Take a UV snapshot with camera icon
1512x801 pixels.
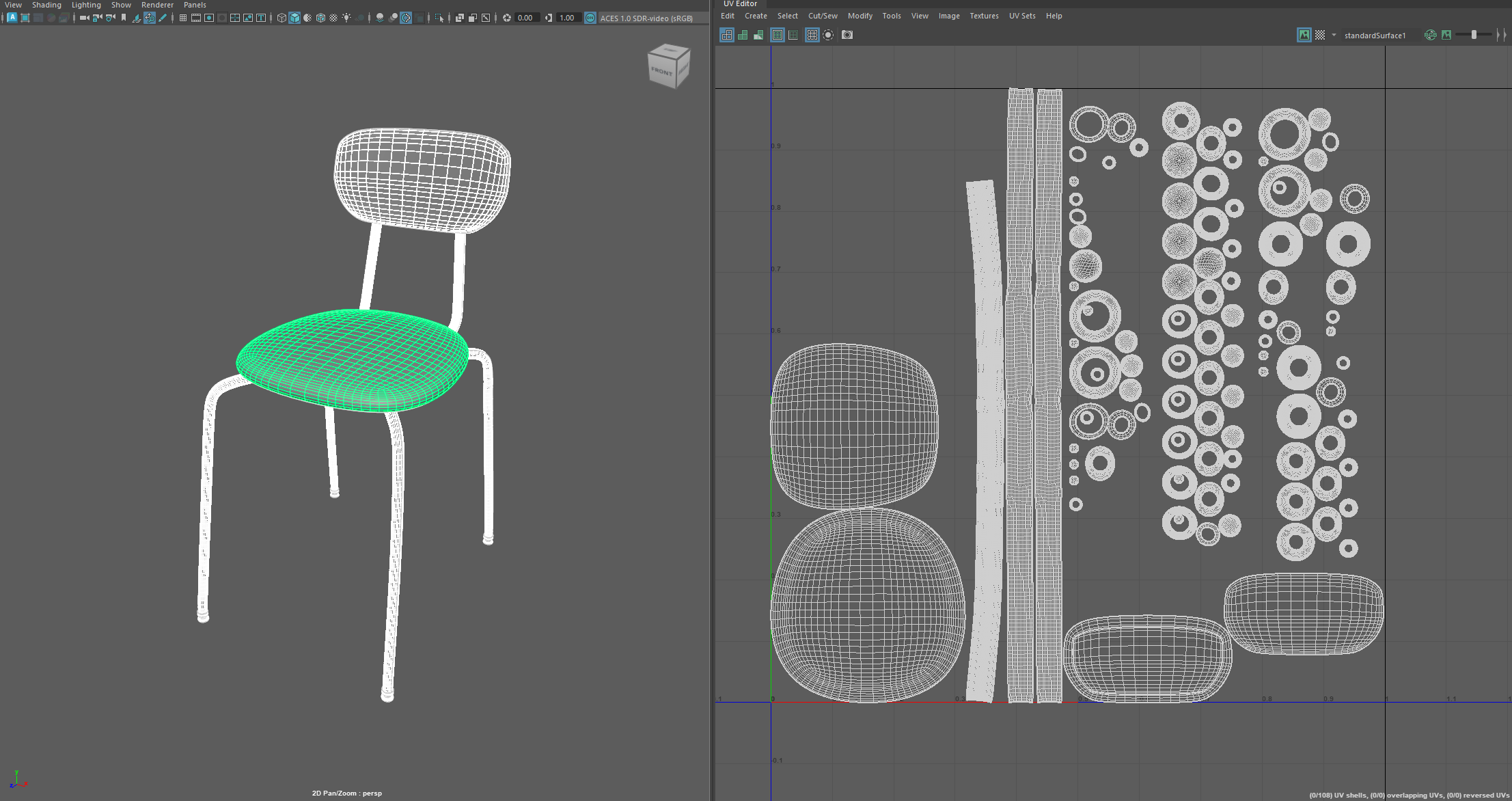tap(847, 35)
